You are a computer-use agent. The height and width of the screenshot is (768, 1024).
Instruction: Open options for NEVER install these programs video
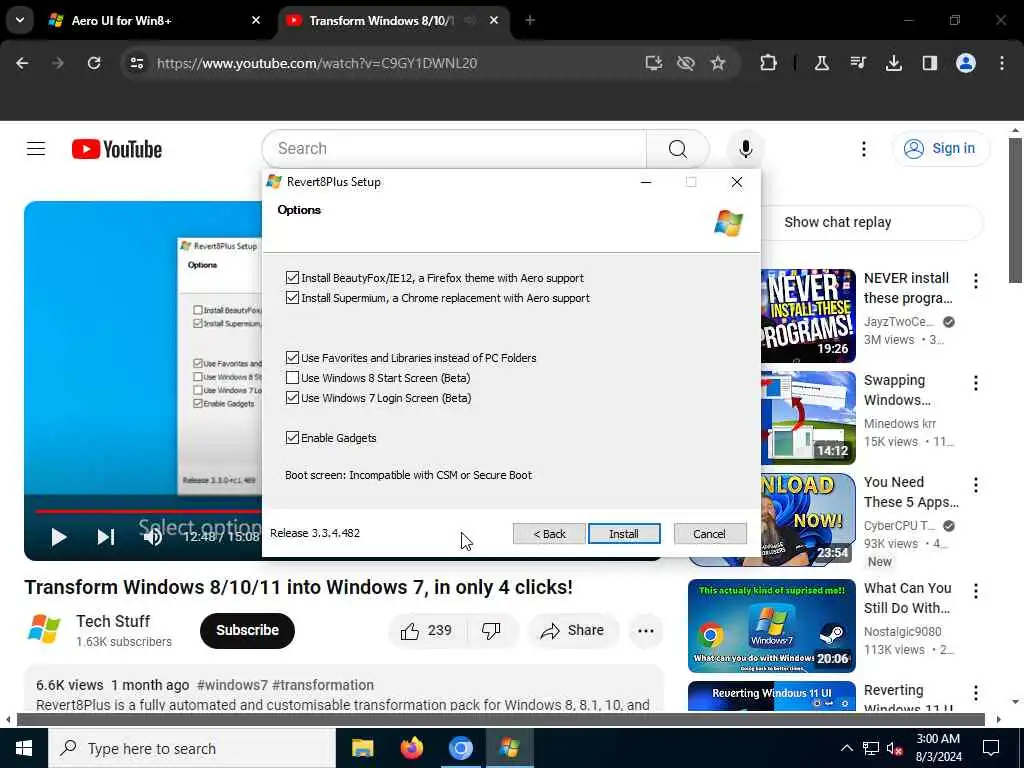976,281
